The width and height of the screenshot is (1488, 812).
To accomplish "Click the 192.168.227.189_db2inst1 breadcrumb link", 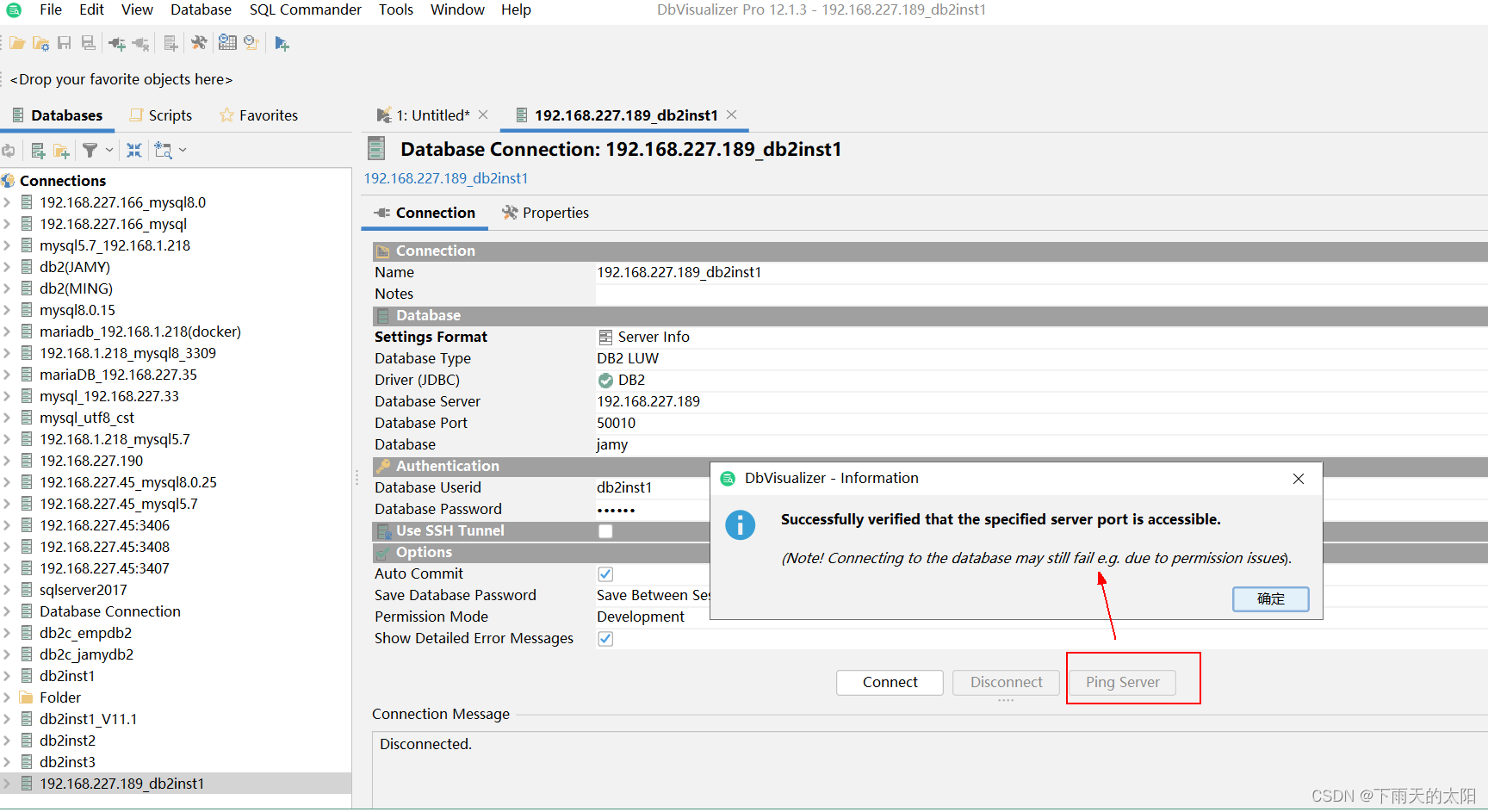I will (446, 178).
